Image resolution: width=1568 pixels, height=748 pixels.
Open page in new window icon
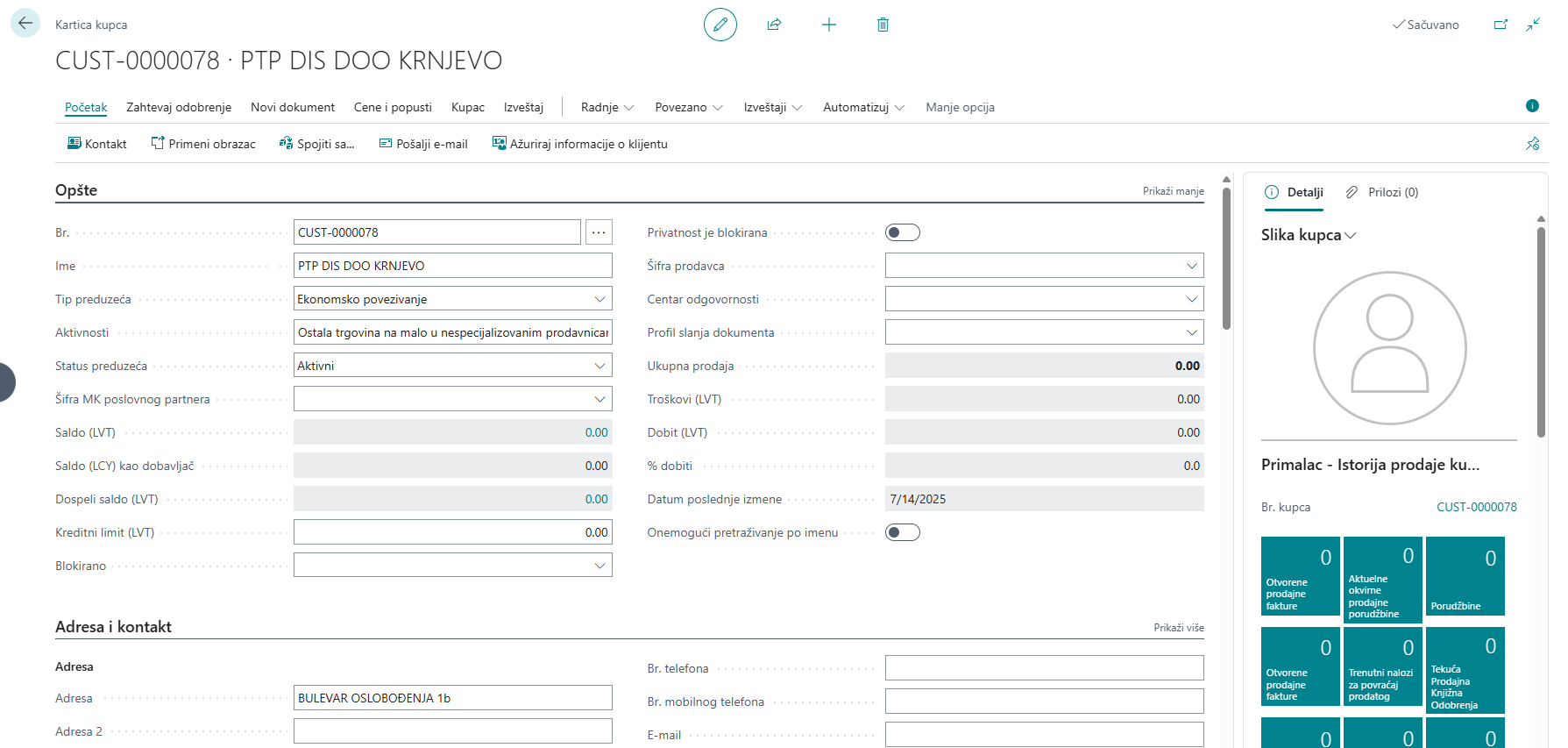(1501, 25)
